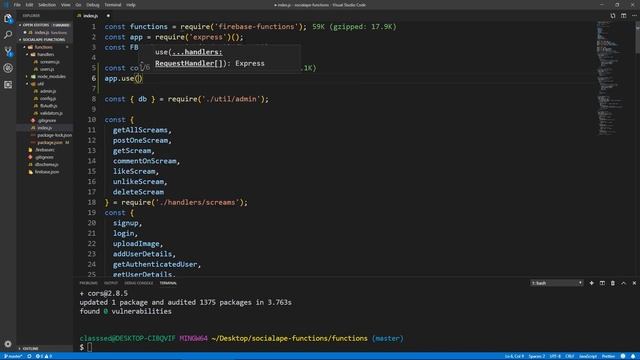Open the Extensions view in activity bar
Screen dimensions: 640x360
(8, 85)
